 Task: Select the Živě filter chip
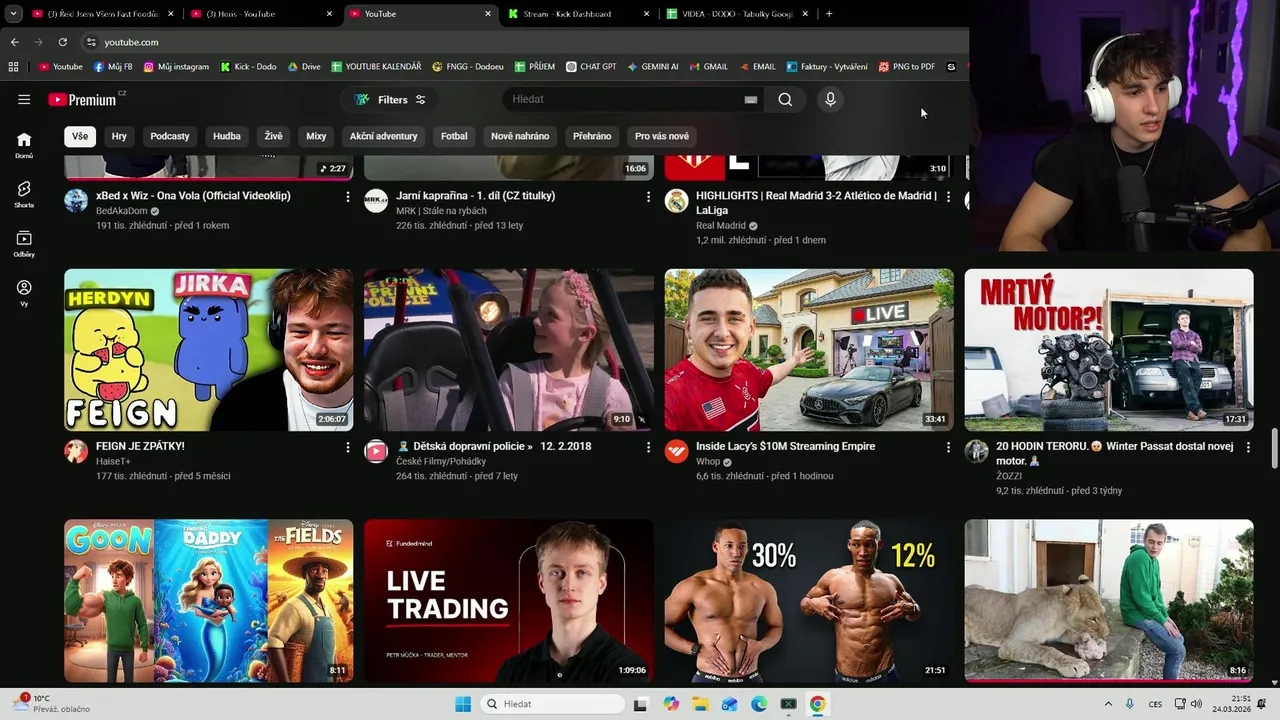click(x=273, y=136)
